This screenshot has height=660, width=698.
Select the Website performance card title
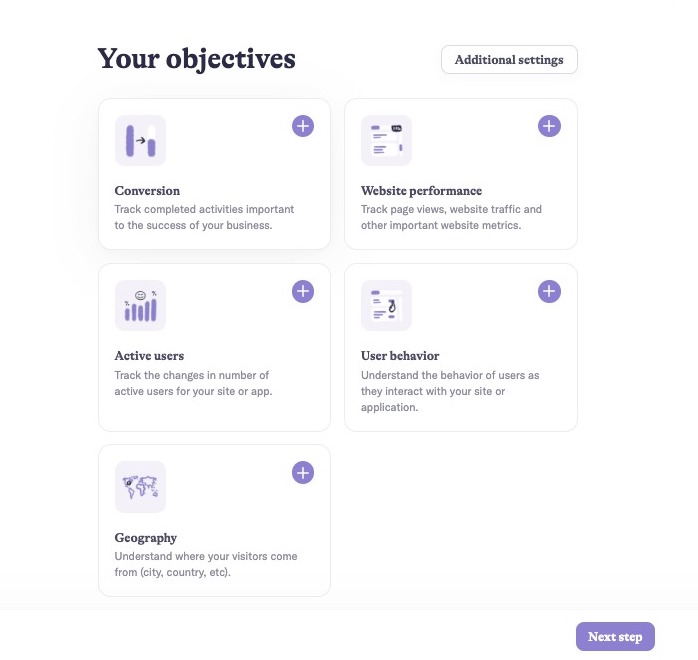(x=421, y=191)
